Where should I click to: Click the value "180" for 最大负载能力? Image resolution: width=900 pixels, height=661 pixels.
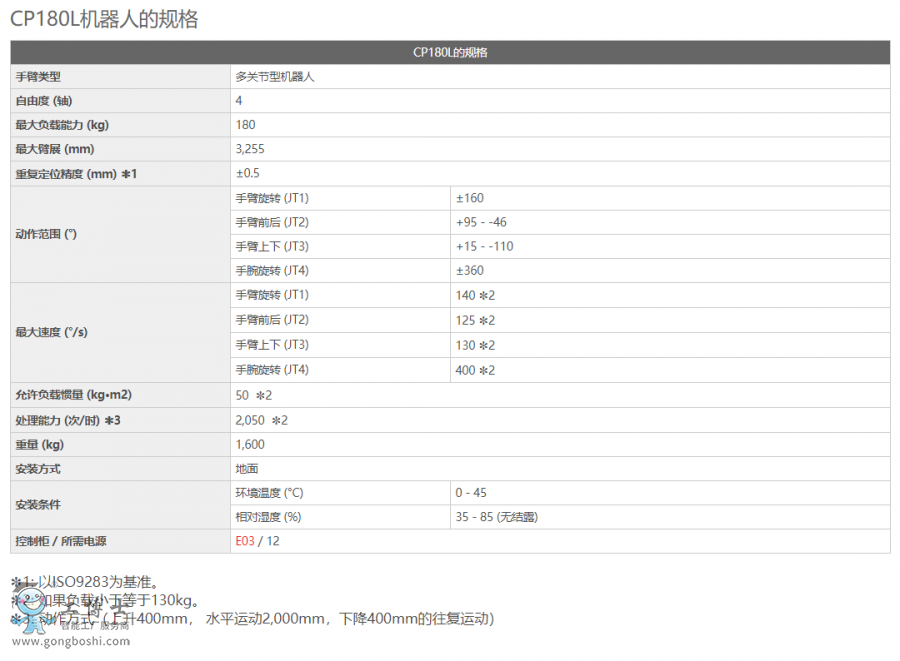(246, 125)
